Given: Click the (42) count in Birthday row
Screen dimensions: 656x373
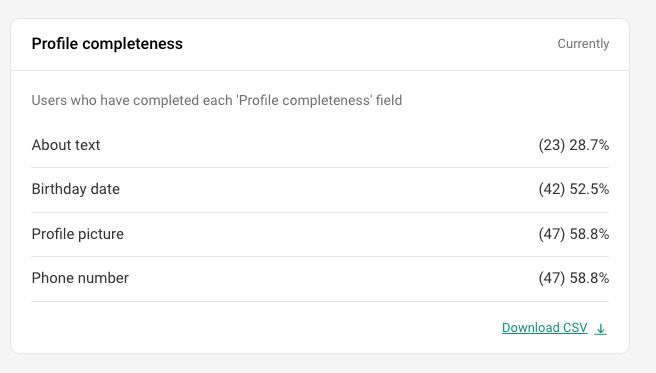Looking at the screenshot, I should click(552, 189).
